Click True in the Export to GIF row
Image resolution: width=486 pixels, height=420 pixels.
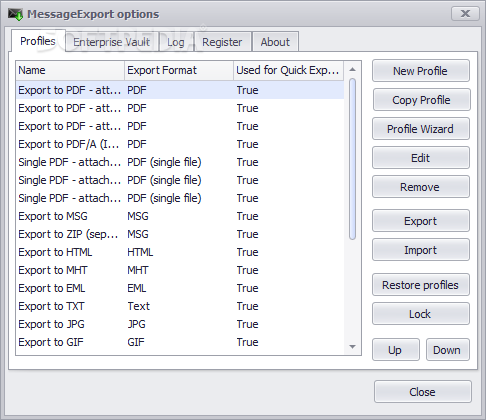247,342
